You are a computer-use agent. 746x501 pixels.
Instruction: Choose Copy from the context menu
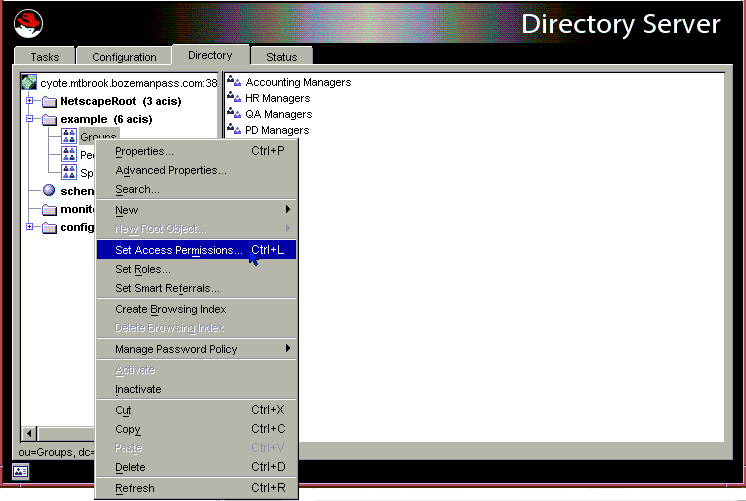196,429
